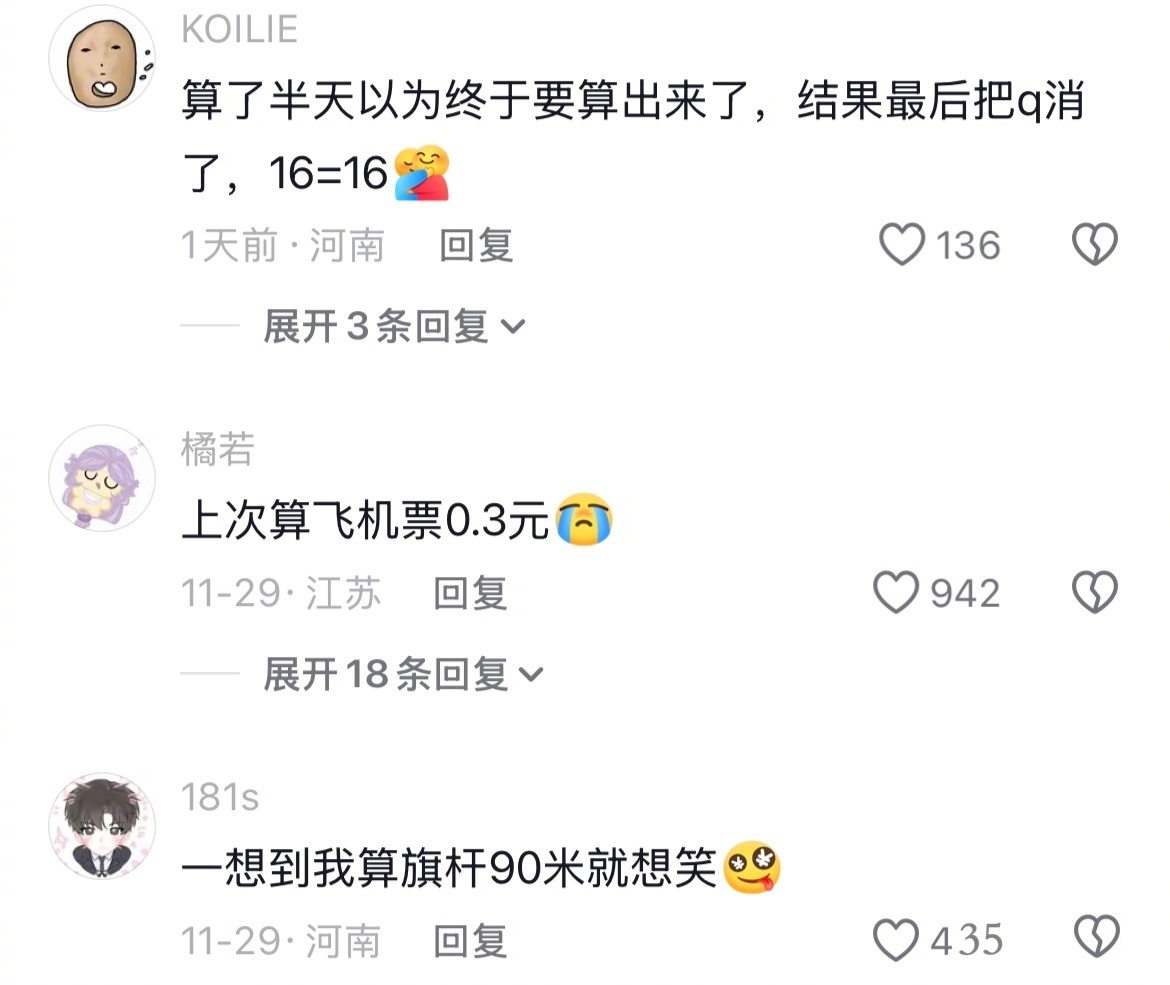Reply to 181s's comment via 回复
1170x985 pixels.
pos(471,941)
